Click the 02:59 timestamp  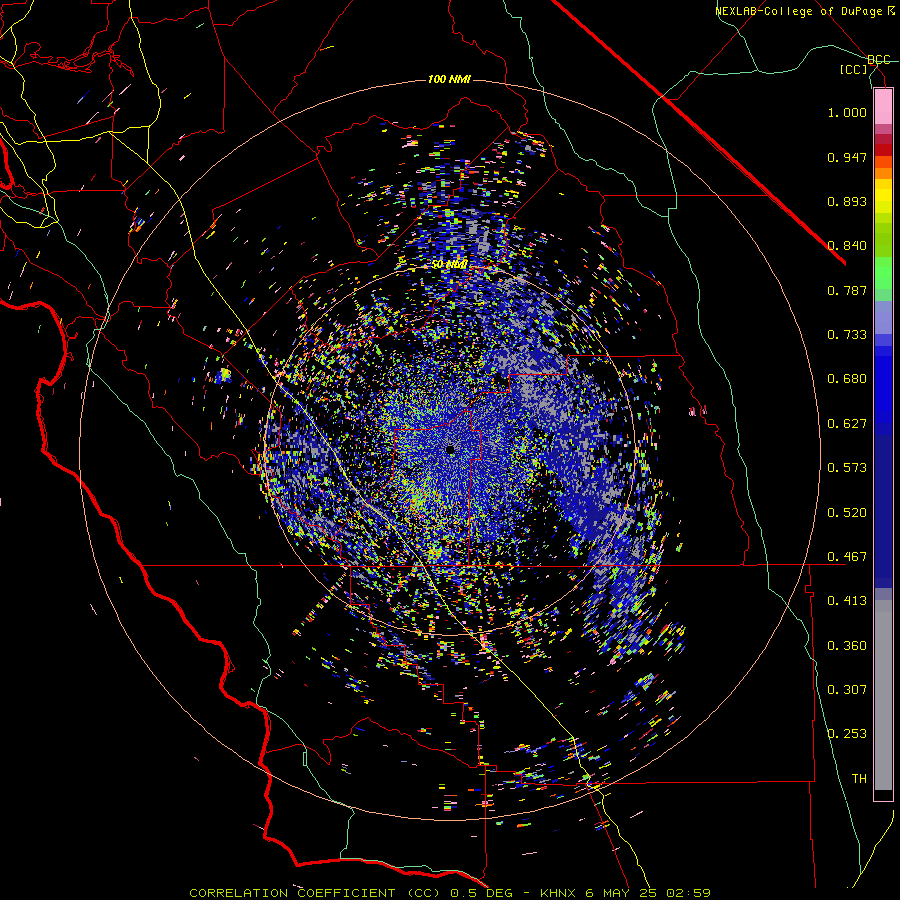688,893
